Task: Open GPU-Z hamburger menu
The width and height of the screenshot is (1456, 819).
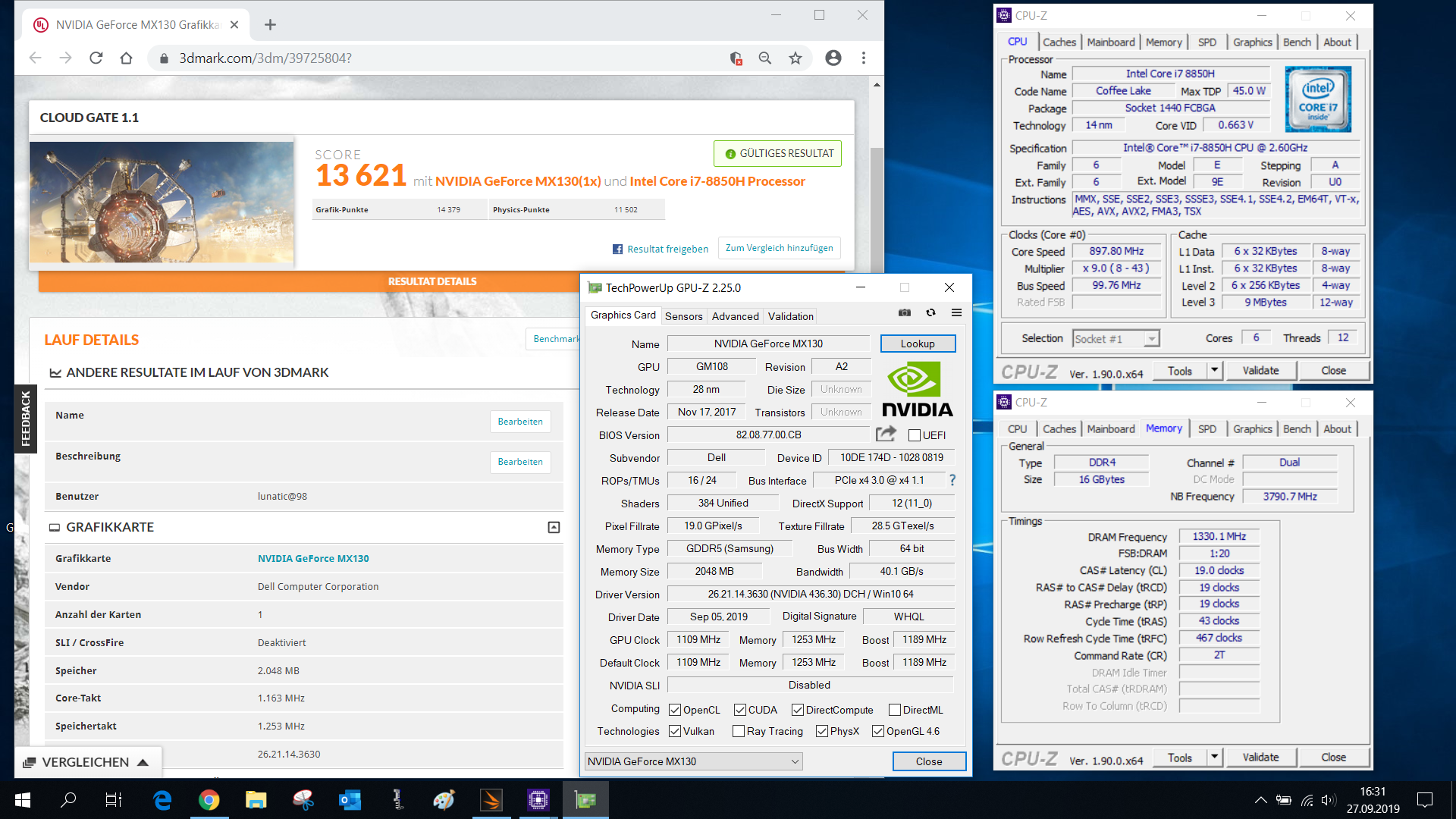Action: [956, 312]
